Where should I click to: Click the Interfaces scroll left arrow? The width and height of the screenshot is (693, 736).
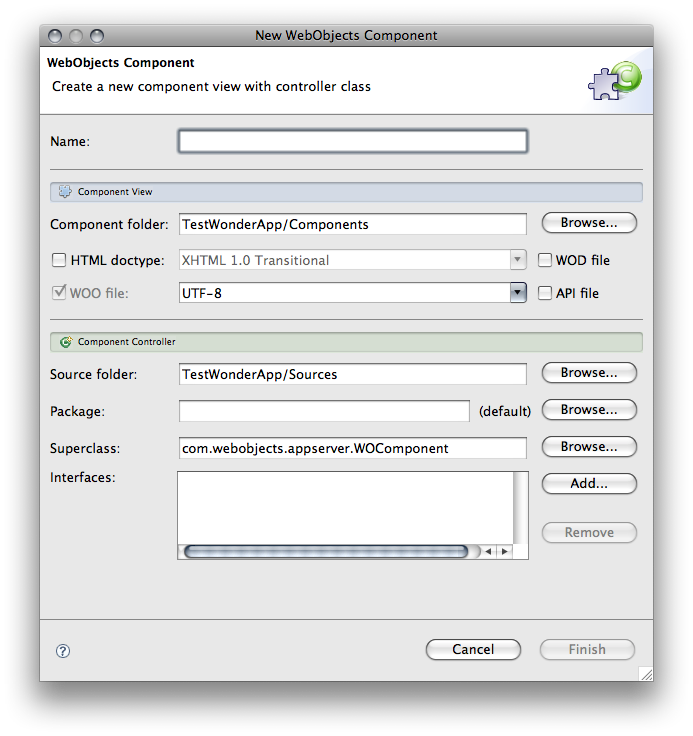tap(488, 552)
